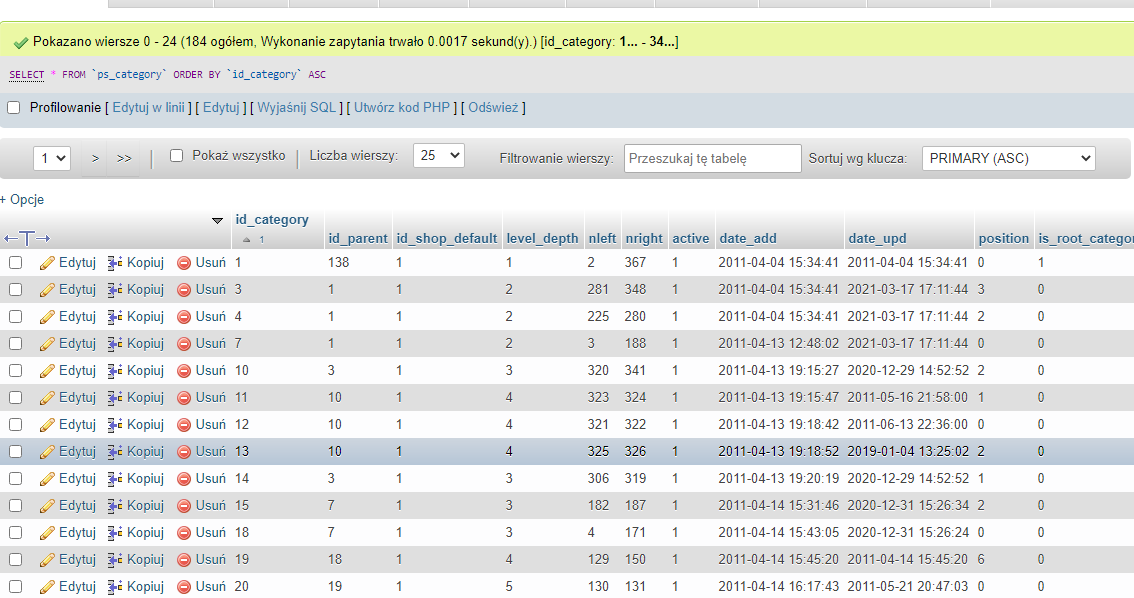The width and height of the screenshot is (1134, 598).
Task: Click the Kopiuj icon for row 18
Action: point(115,533)
